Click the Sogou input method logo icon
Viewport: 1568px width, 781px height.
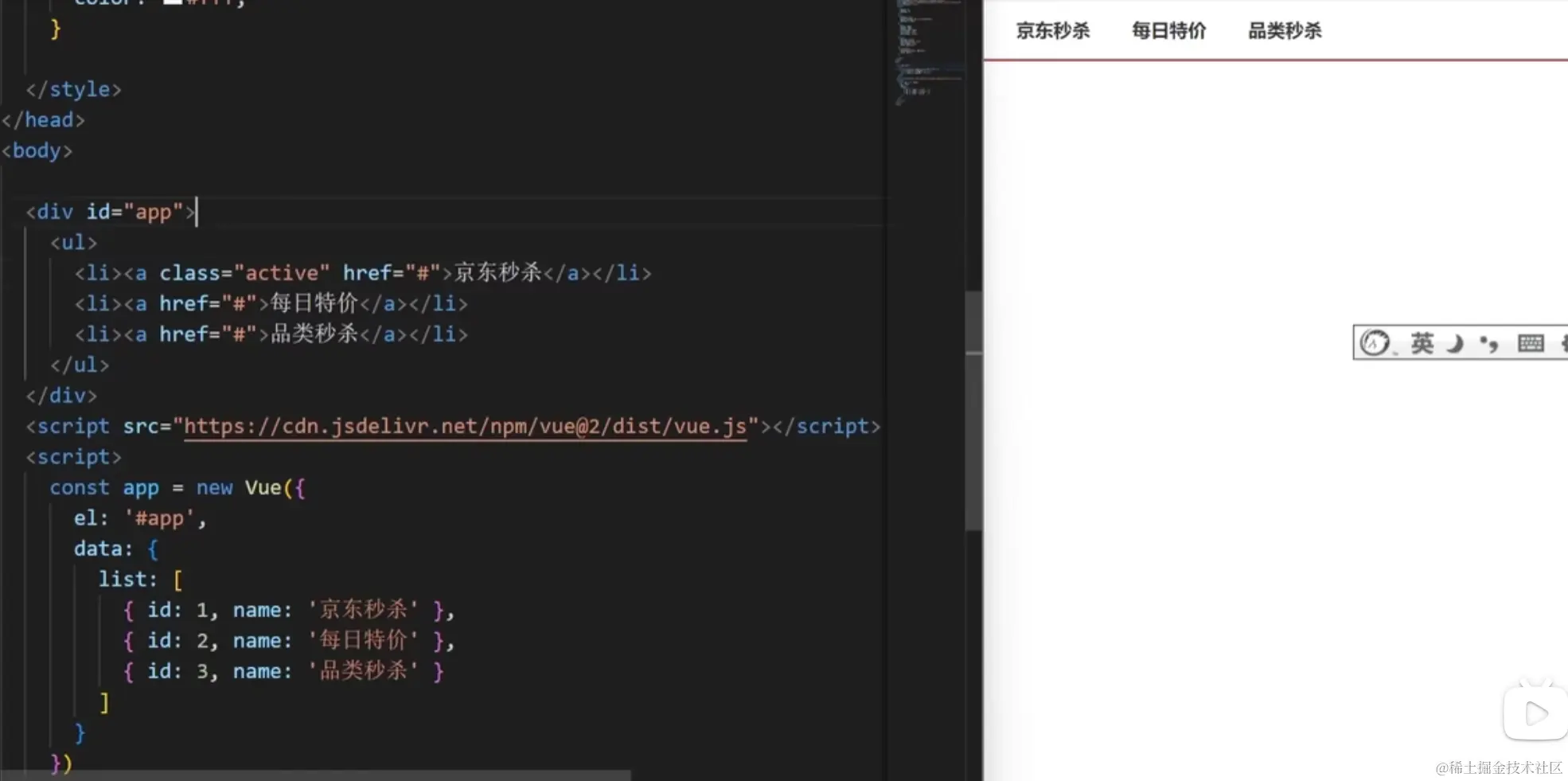pyautogui.click(x=1375, y=343)
